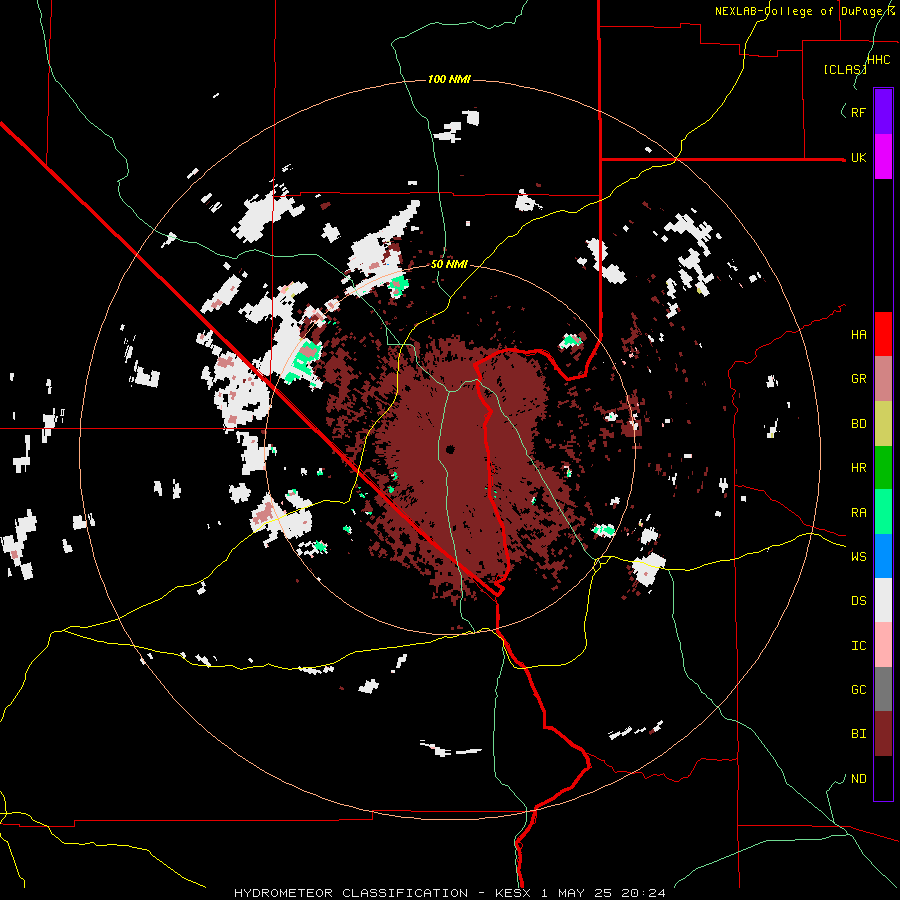Click the ND legend label

pos(858,779)
